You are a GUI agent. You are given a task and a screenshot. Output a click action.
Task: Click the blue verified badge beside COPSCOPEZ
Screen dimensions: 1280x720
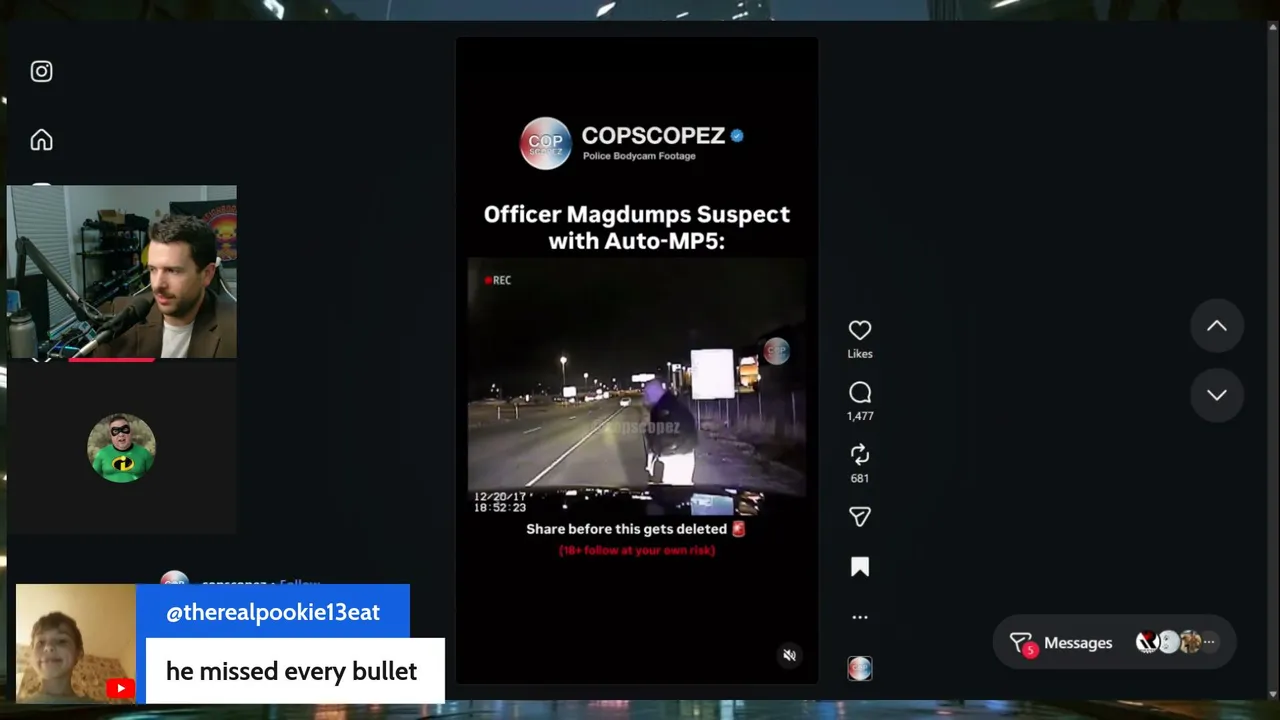(737, 135)
